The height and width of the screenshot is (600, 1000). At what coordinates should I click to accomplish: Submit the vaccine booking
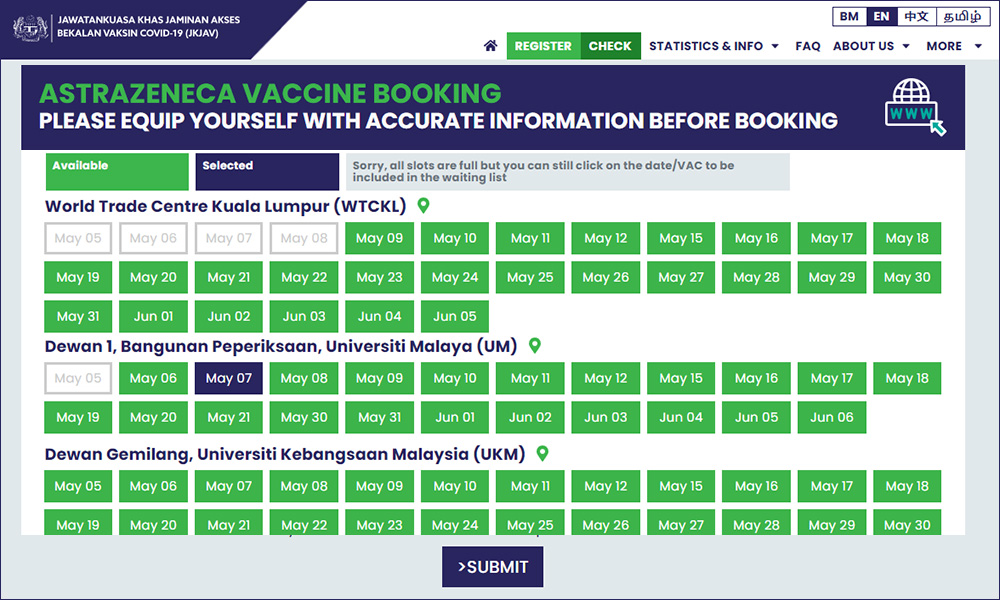[492, 567]
